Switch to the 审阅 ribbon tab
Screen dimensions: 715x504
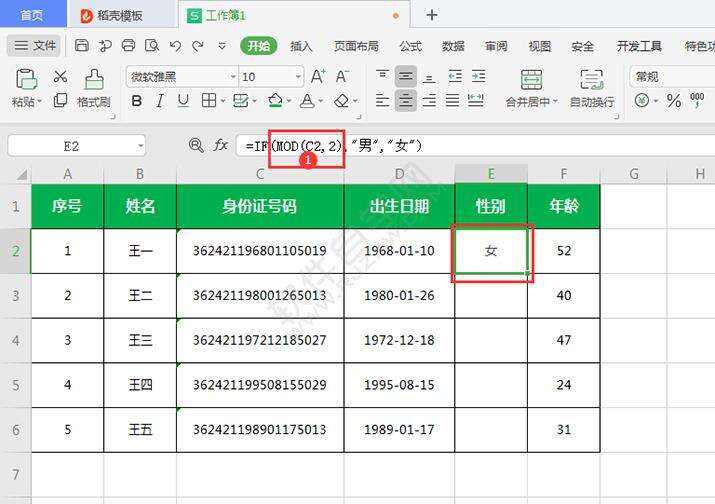(x=496, y=46)
